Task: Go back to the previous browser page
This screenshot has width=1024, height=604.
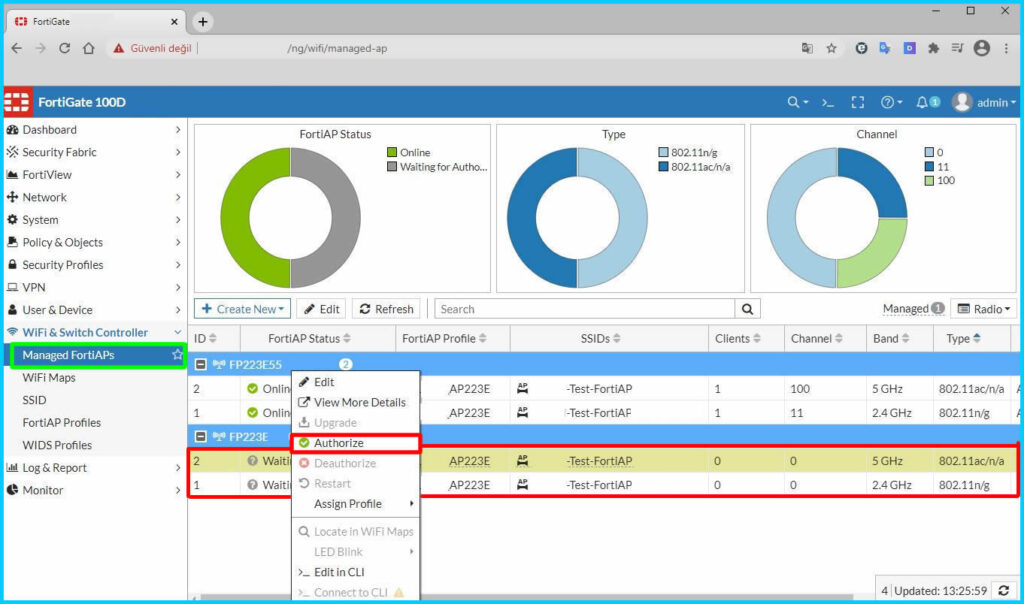Action: 17,48
